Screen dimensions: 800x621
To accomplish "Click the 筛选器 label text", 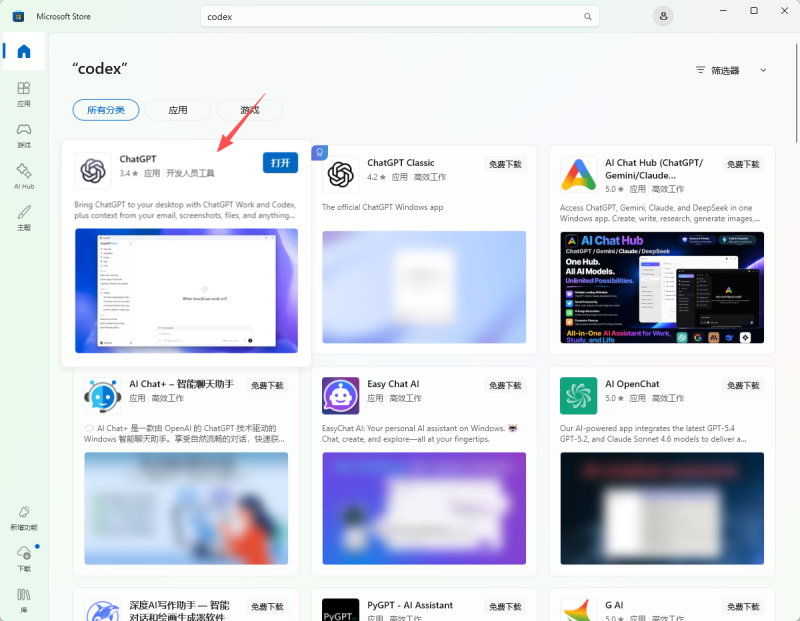I will [x=725, y=70].
